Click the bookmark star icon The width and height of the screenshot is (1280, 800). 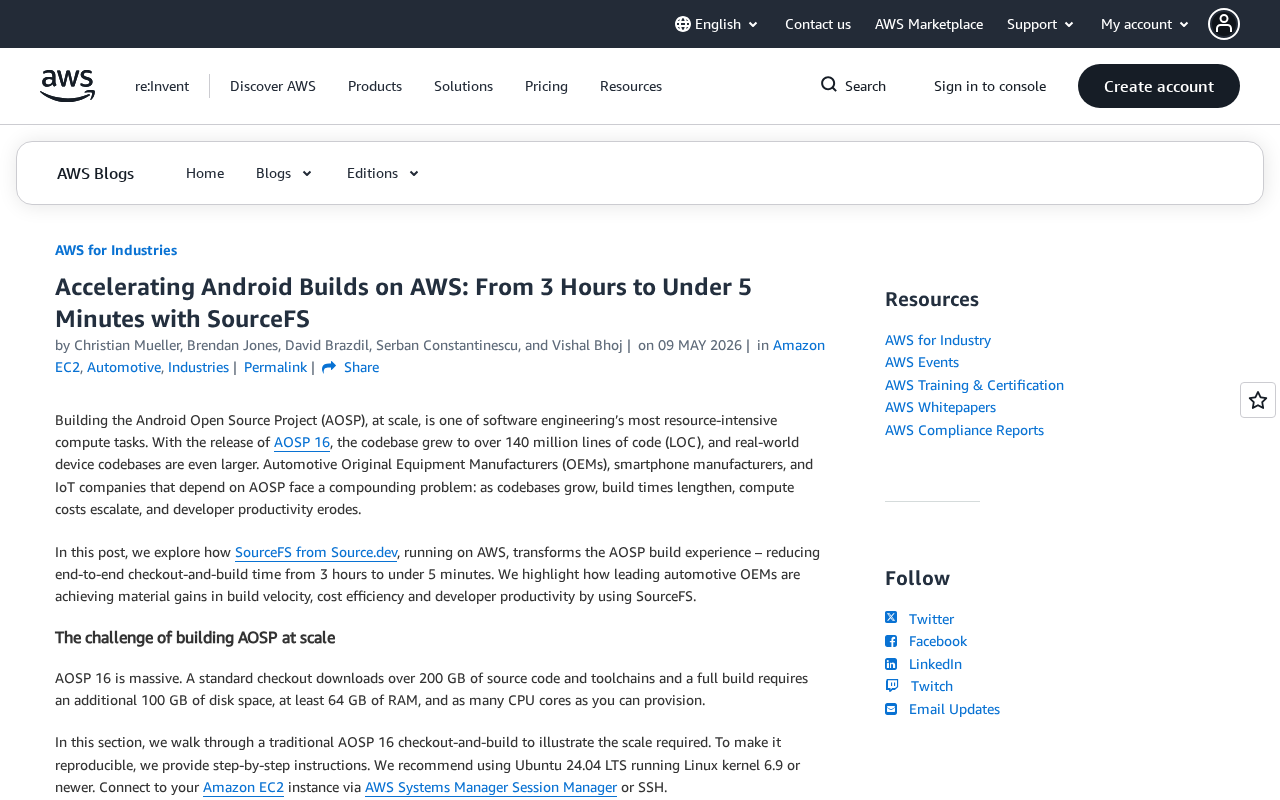(x=1258, y=400)
